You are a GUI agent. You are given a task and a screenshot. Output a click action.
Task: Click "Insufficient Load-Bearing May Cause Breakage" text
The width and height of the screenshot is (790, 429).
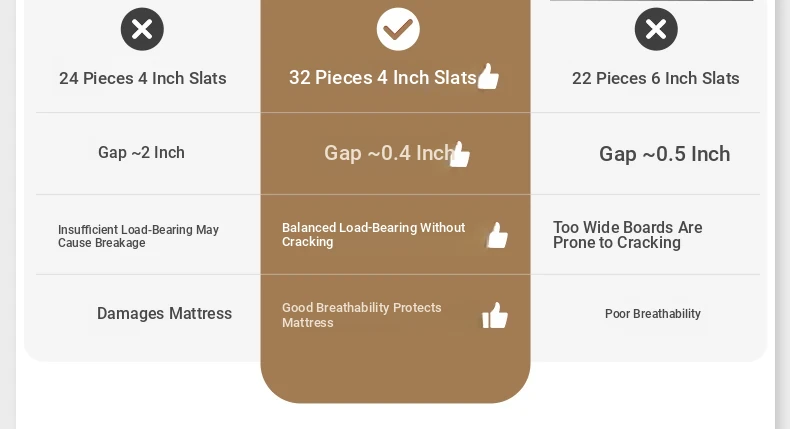coord(138,236)
